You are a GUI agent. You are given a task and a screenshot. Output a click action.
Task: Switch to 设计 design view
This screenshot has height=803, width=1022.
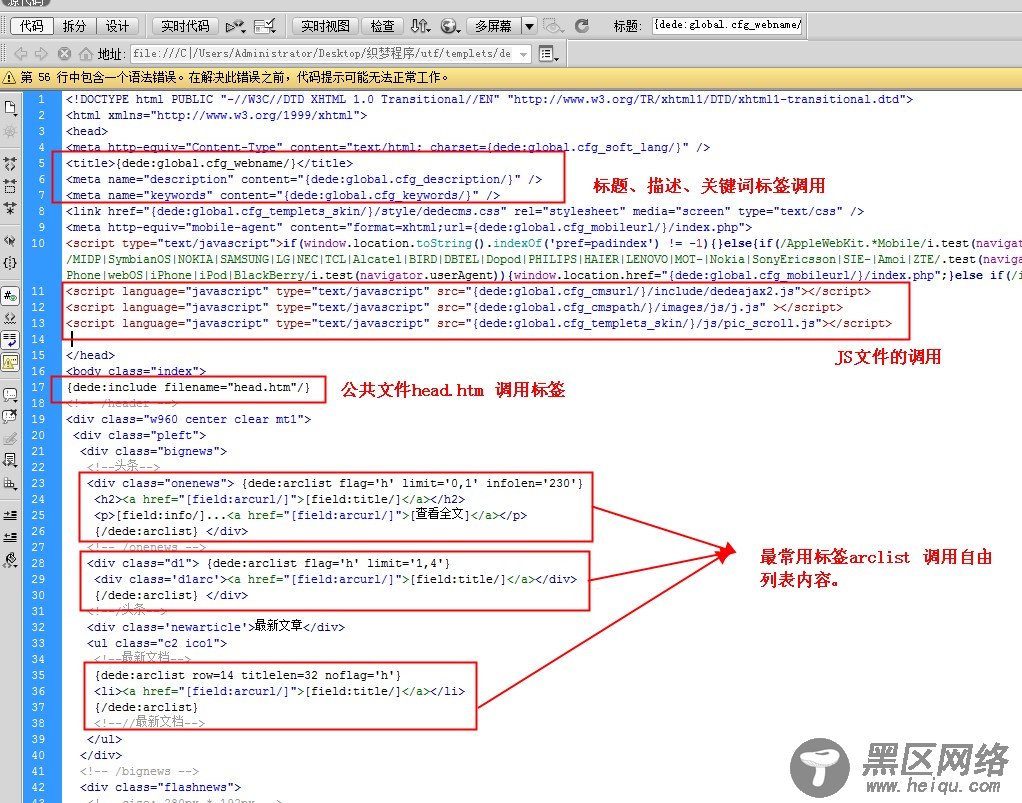pos(117,26)
